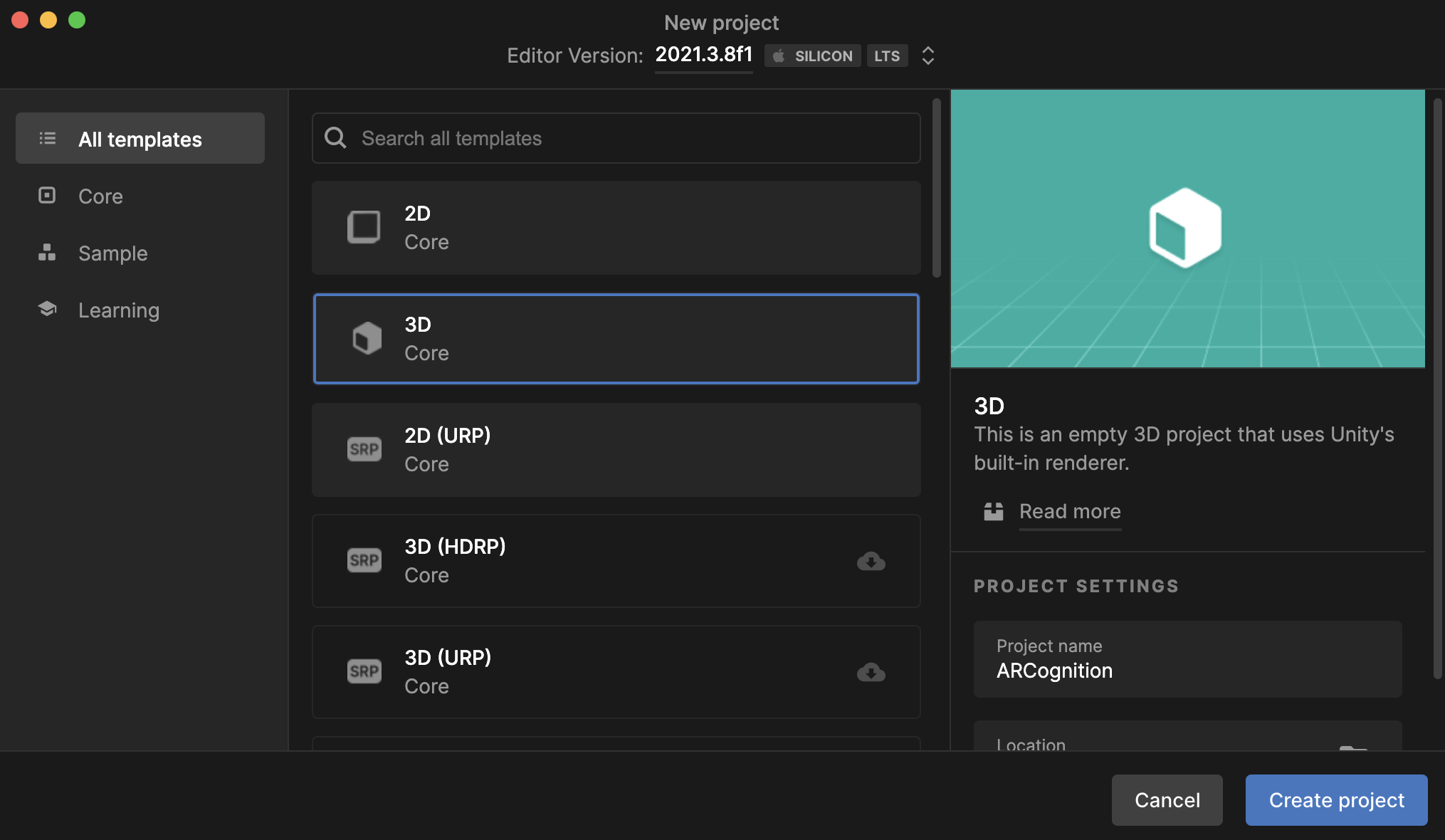
Task: Select the 3D (URP) SRP template icon
Action: [363, 670]
